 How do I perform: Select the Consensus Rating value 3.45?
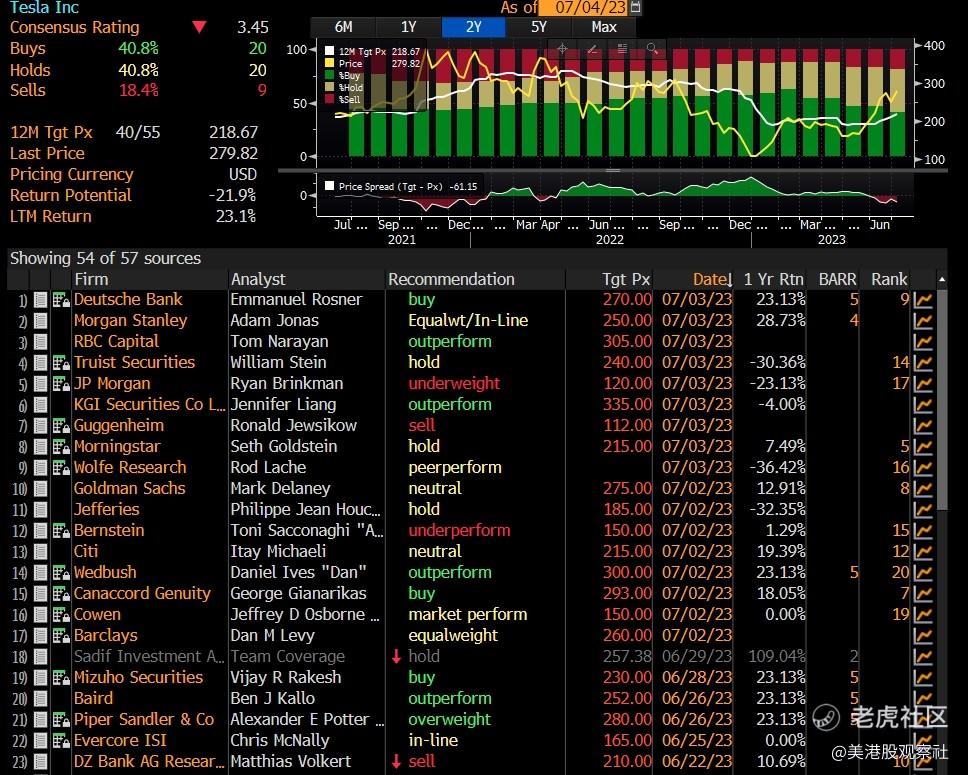[x=252, y=27]
